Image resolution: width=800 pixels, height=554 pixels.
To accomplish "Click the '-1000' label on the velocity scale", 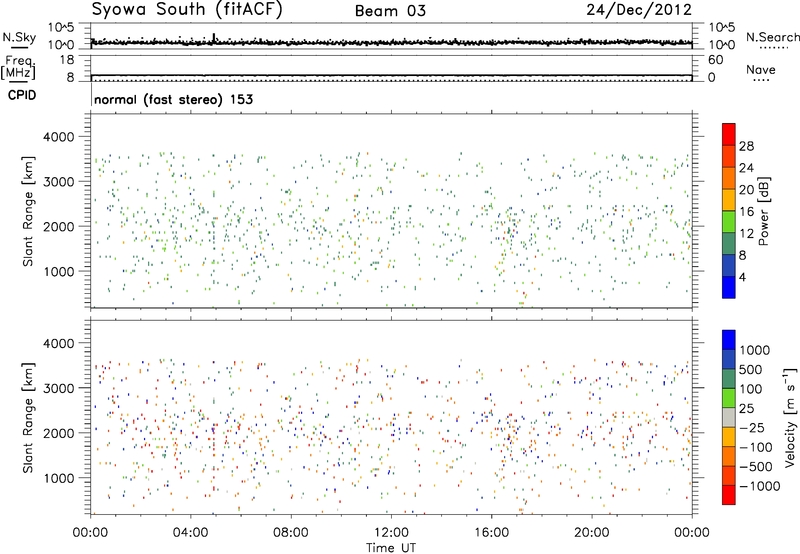I will point(759,486).
